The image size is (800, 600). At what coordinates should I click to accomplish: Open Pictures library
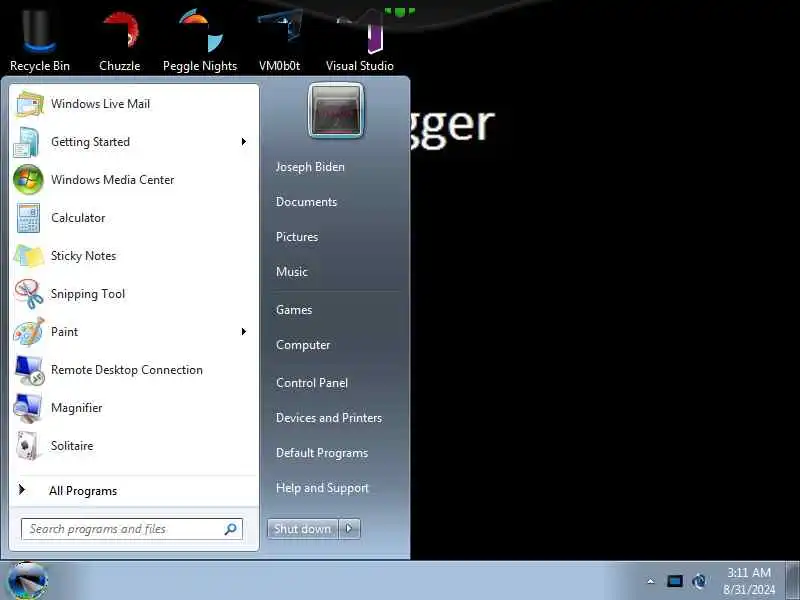click(297, 237)
